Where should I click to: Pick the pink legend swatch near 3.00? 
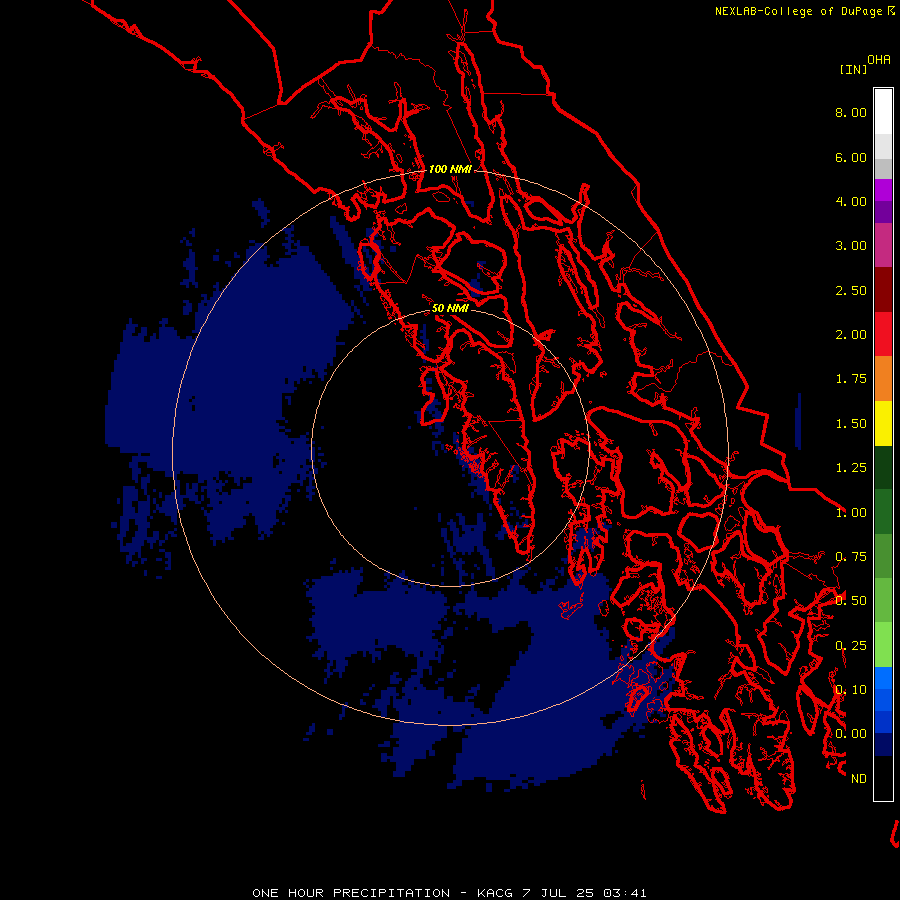click(883, 245)
